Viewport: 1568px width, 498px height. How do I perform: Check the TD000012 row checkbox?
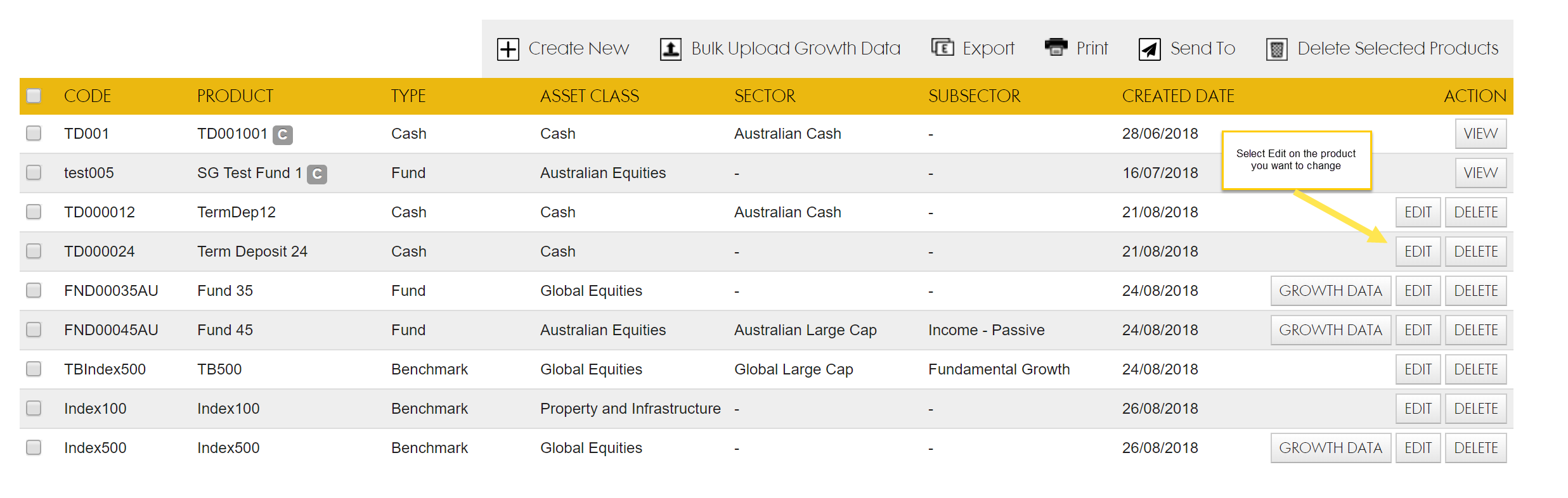coord(34,212)
